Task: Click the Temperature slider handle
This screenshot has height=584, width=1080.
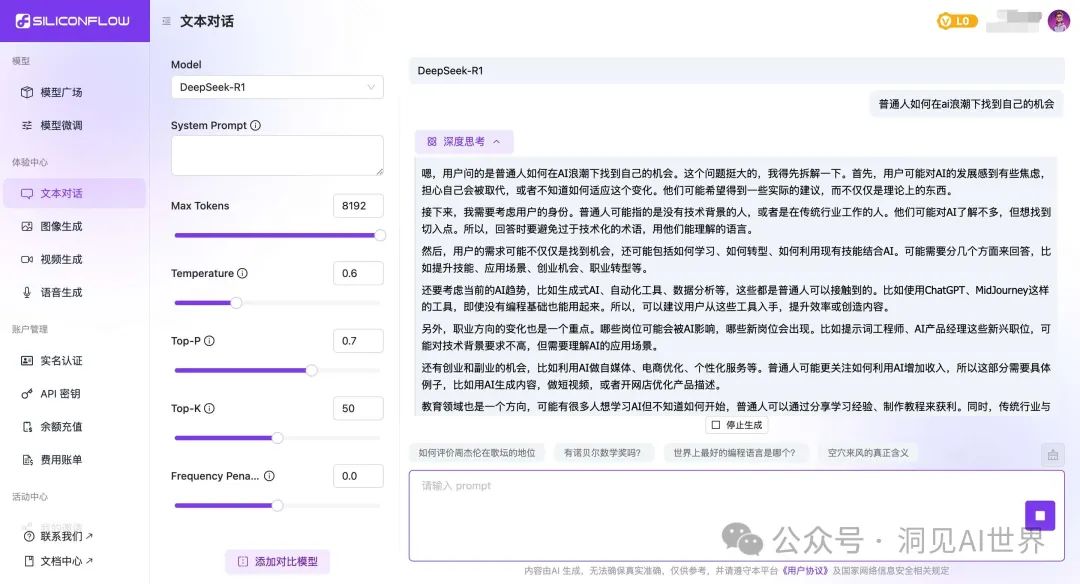Action: click(236, 302)
